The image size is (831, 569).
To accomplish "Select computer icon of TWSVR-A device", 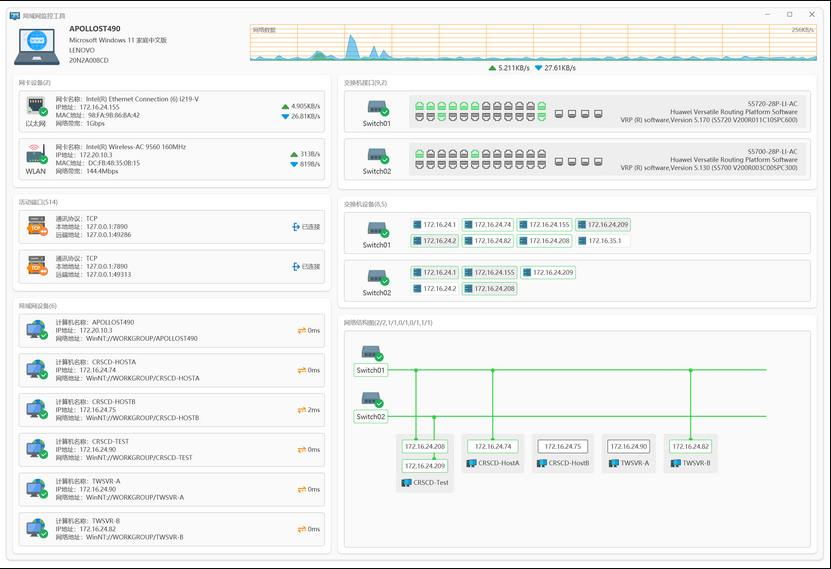I will pyautogui.click(x=37, y=488).
